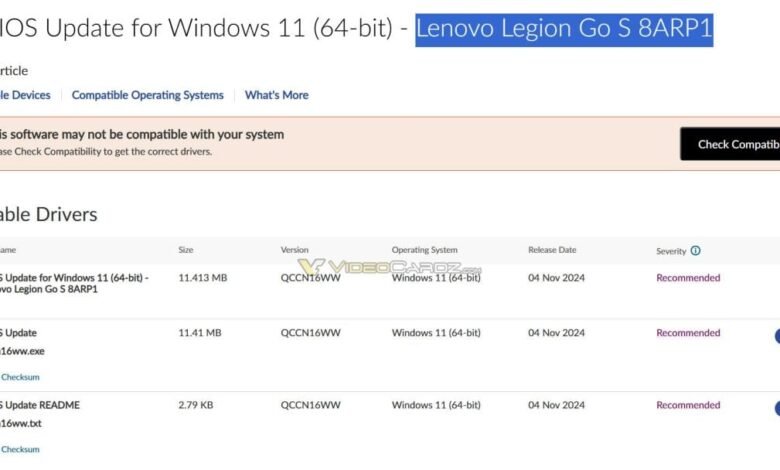Click the 11.413 MB size entry
This screenshot has width=780, height=470.
pyautogui.click(x=203, y=278)
